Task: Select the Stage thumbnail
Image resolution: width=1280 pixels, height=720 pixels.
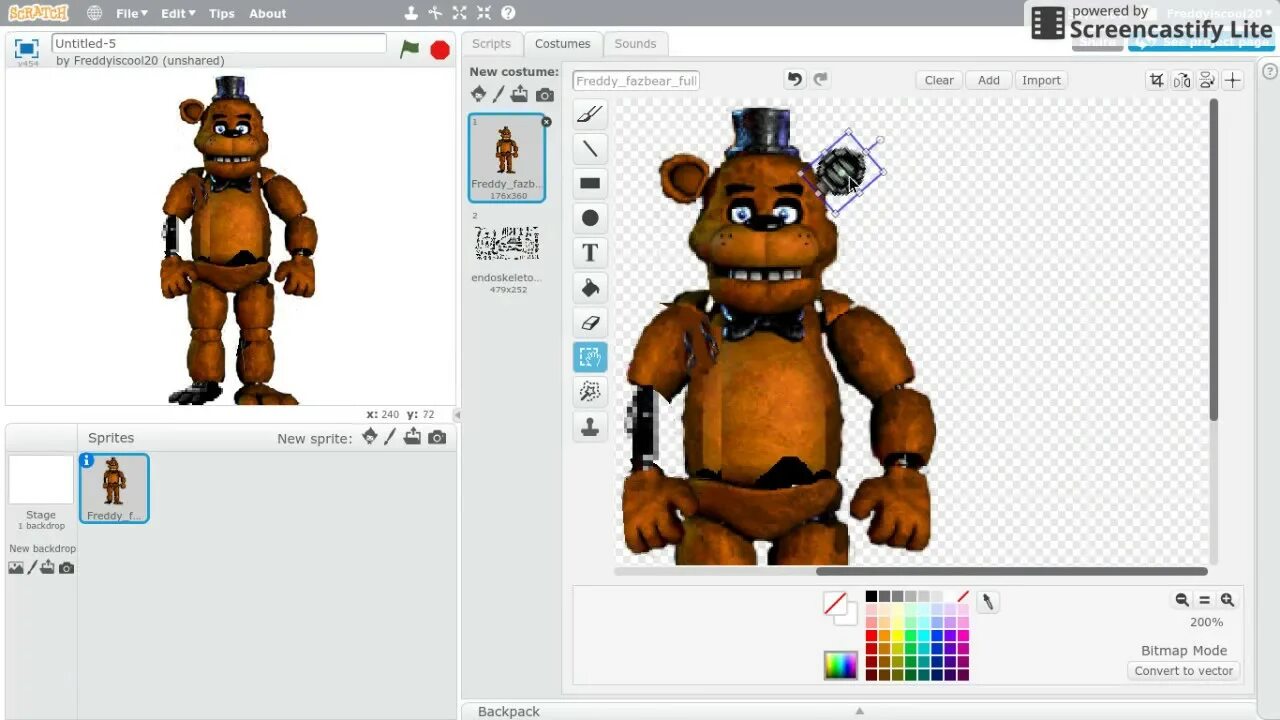Action: 41,481
